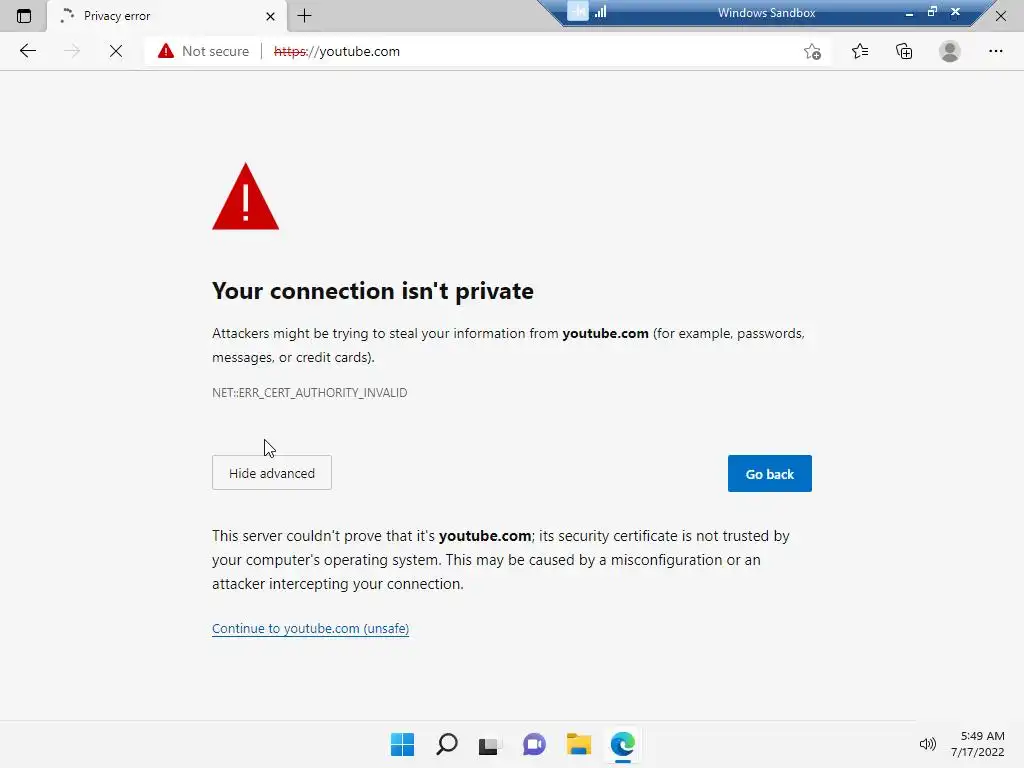Click the youtube.com address bar

[500, 51]
